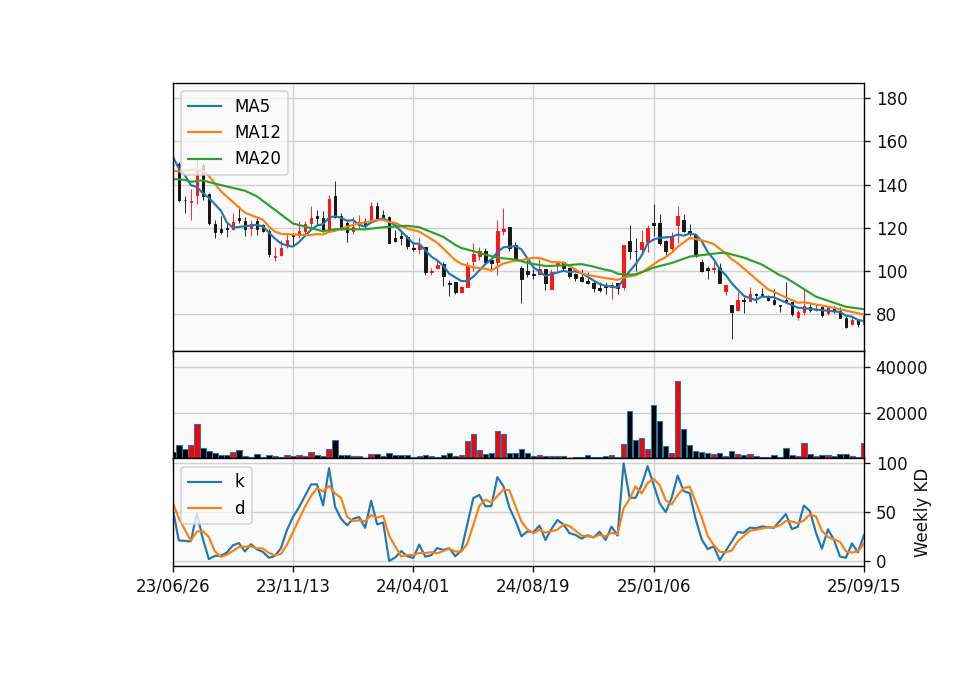This screenshot has width=960, height=690.
Task: Click the 40000 volume axis label
Action: 902,368
